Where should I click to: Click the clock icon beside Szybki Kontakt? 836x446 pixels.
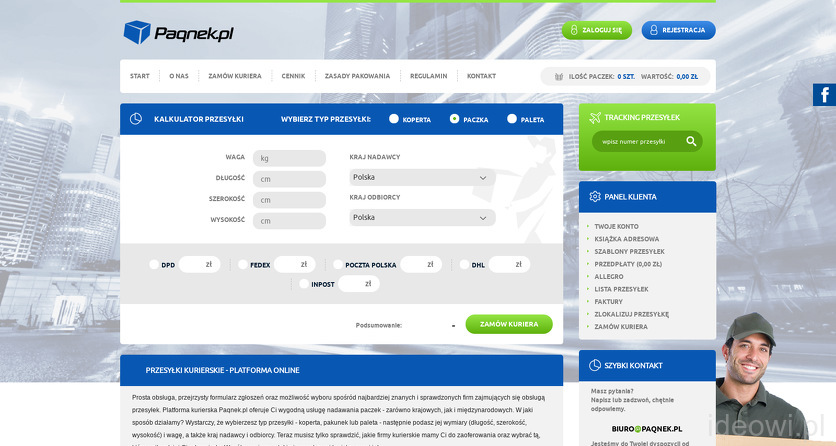pos(595,366)
